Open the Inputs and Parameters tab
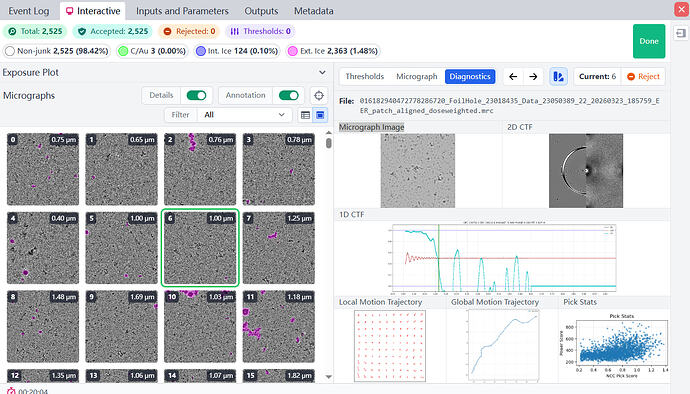 click(182, 11)
